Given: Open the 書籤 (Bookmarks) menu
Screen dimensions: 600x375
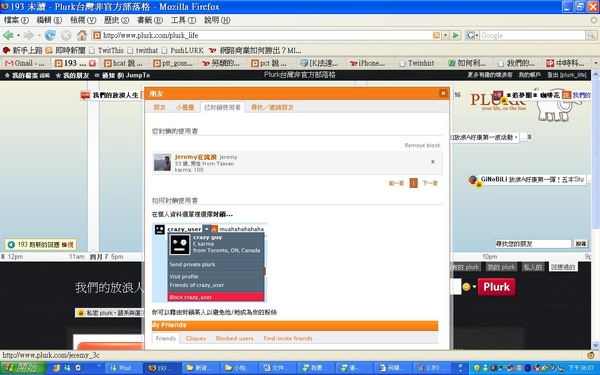Looking at the screenshot, I should click(x=150, y=20).
